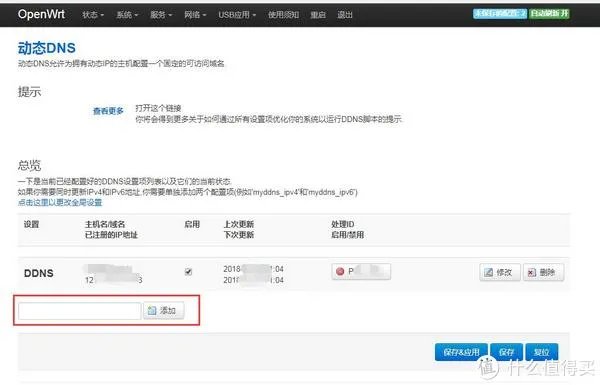Open the 服务 dropdown menu
Screen dimensions: 600x385
click(x=161, y=15)
